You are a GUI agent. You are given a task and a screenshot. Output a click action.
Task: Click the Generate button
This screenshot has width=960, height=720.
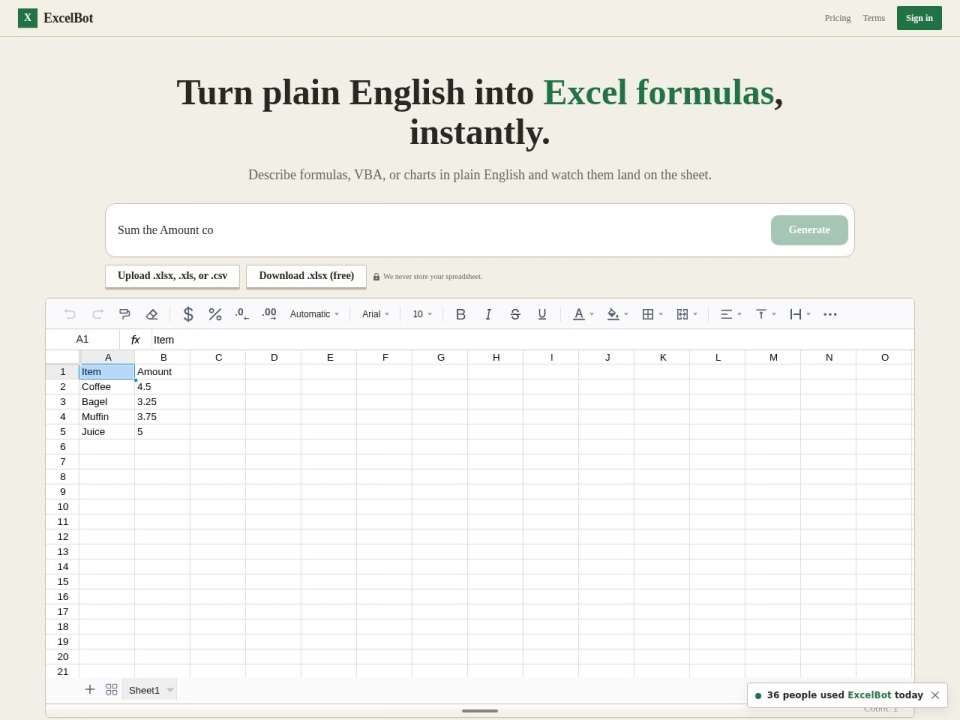coord(809,230)
